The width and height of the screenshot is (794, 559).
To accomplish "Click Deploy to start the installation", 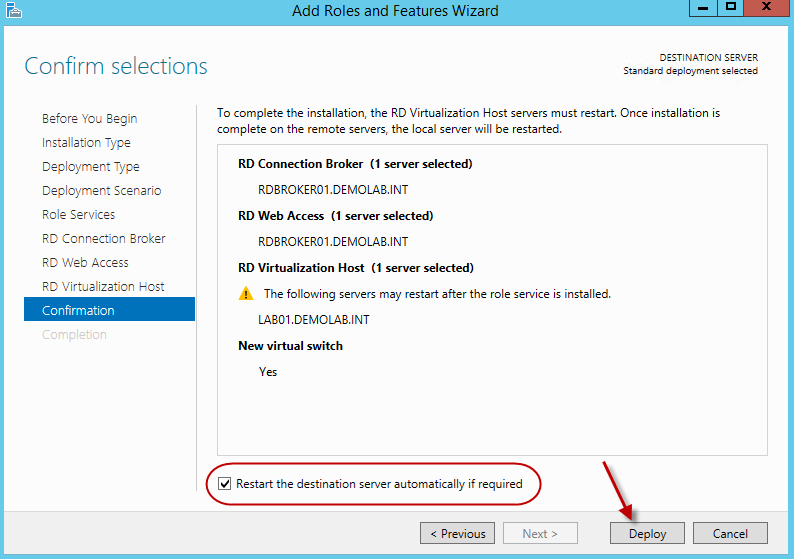I will (647, 534).
